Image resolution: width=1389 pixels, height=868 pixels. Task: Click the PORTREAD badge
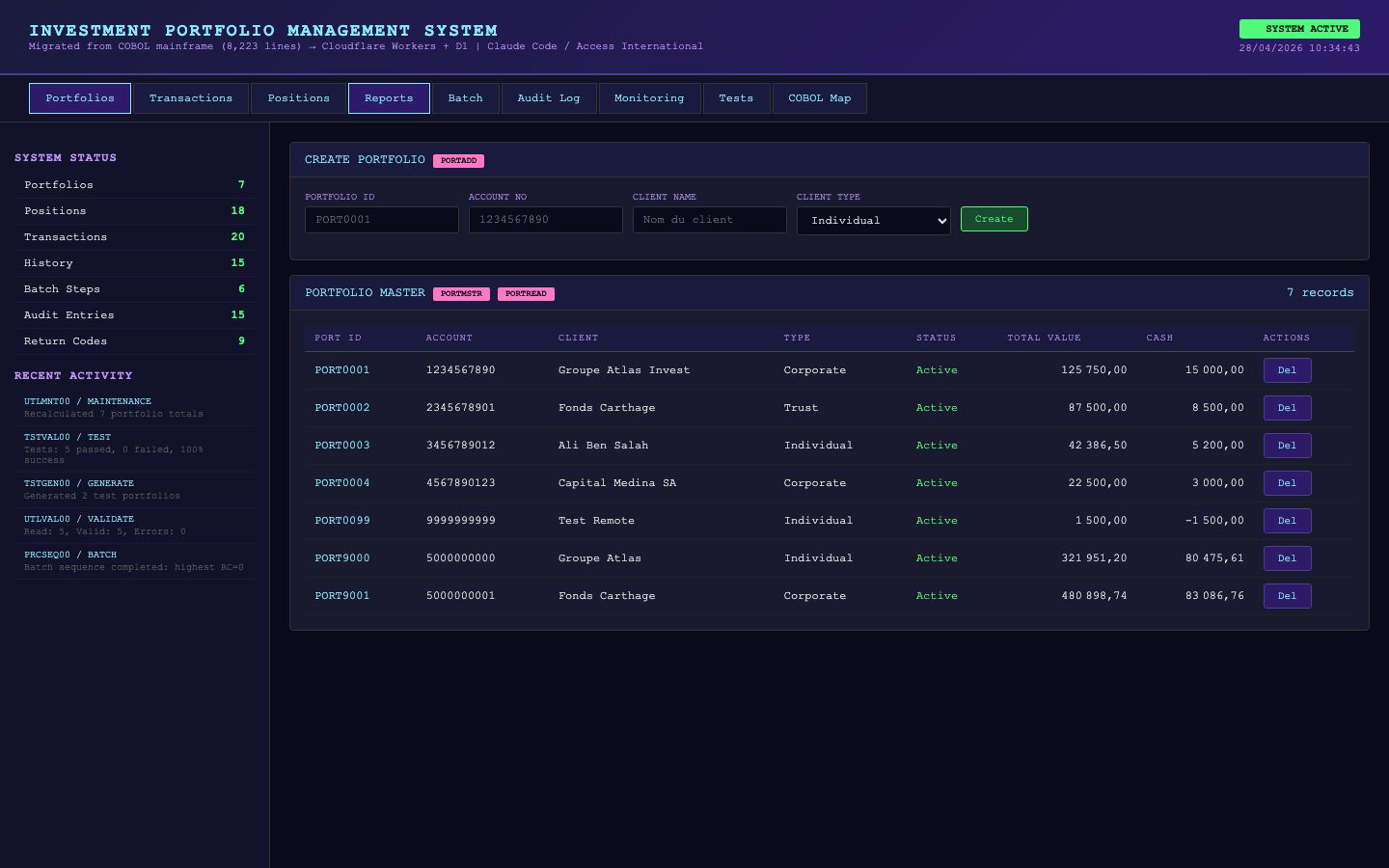pos(526,294)
